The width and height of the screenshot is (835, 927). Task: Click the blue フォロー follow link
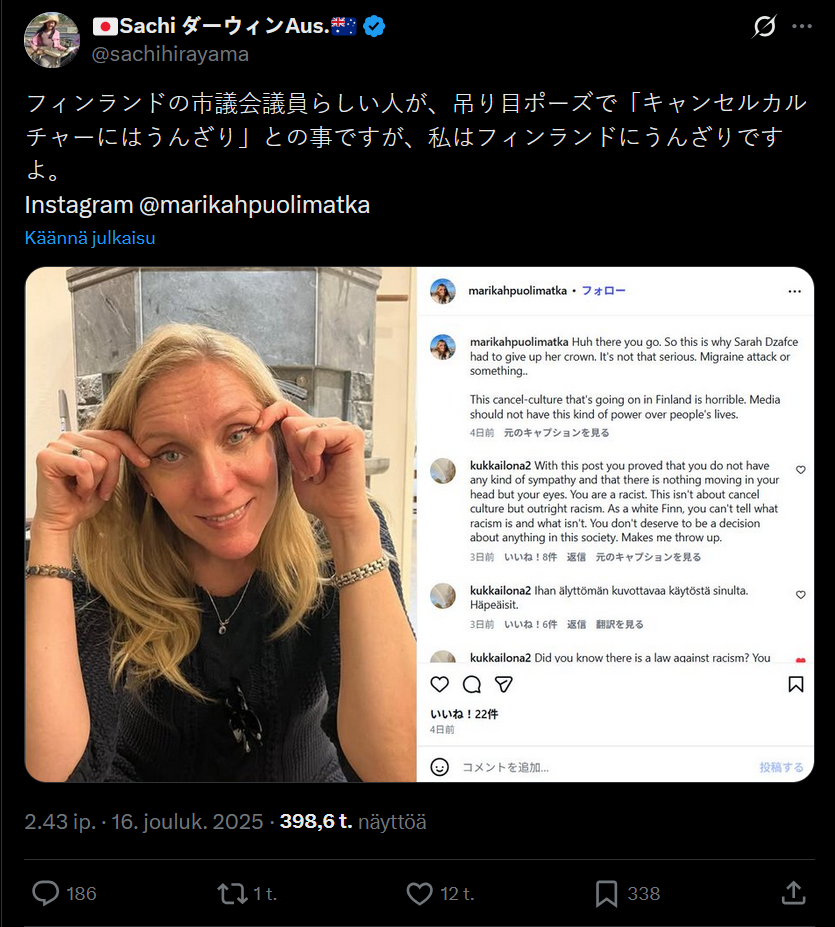(603, 290)
